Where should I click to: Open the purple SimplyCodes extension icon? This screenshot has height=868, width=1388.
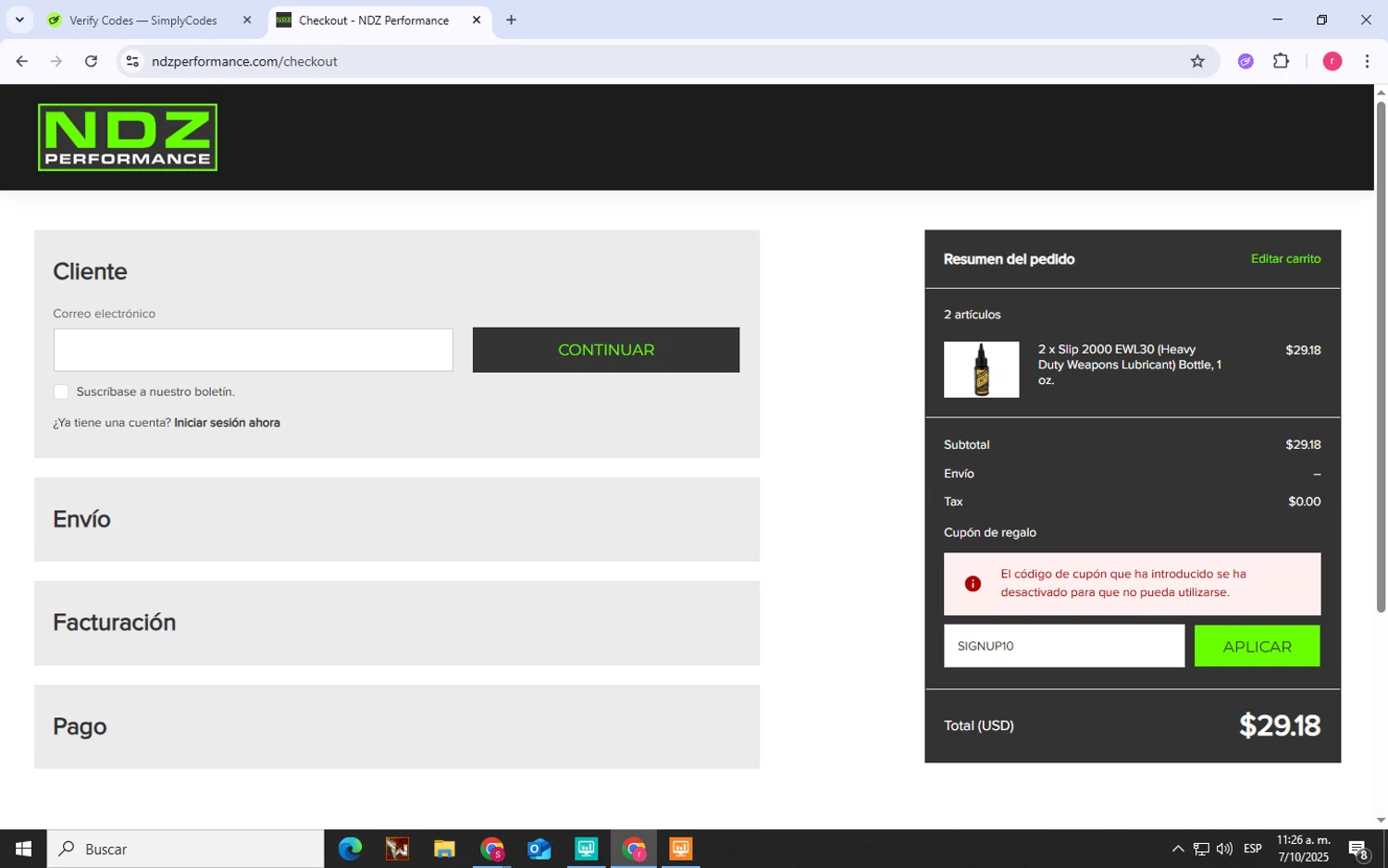(1245, 61)
